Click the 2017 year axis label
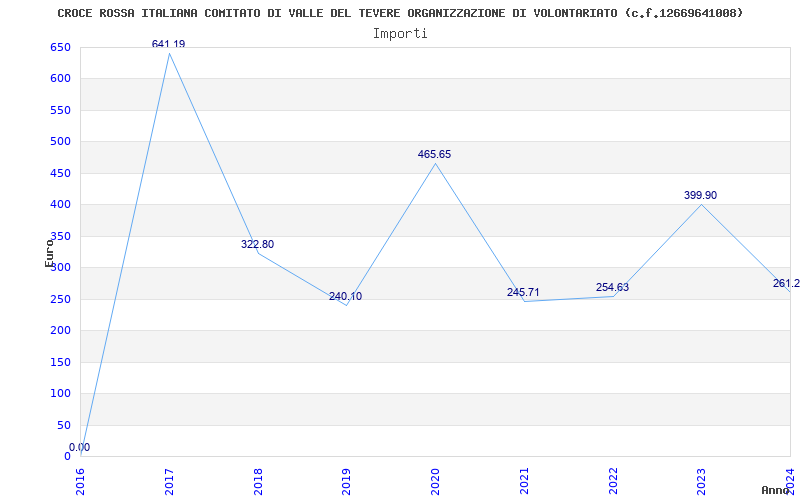 tap(169, 481)
